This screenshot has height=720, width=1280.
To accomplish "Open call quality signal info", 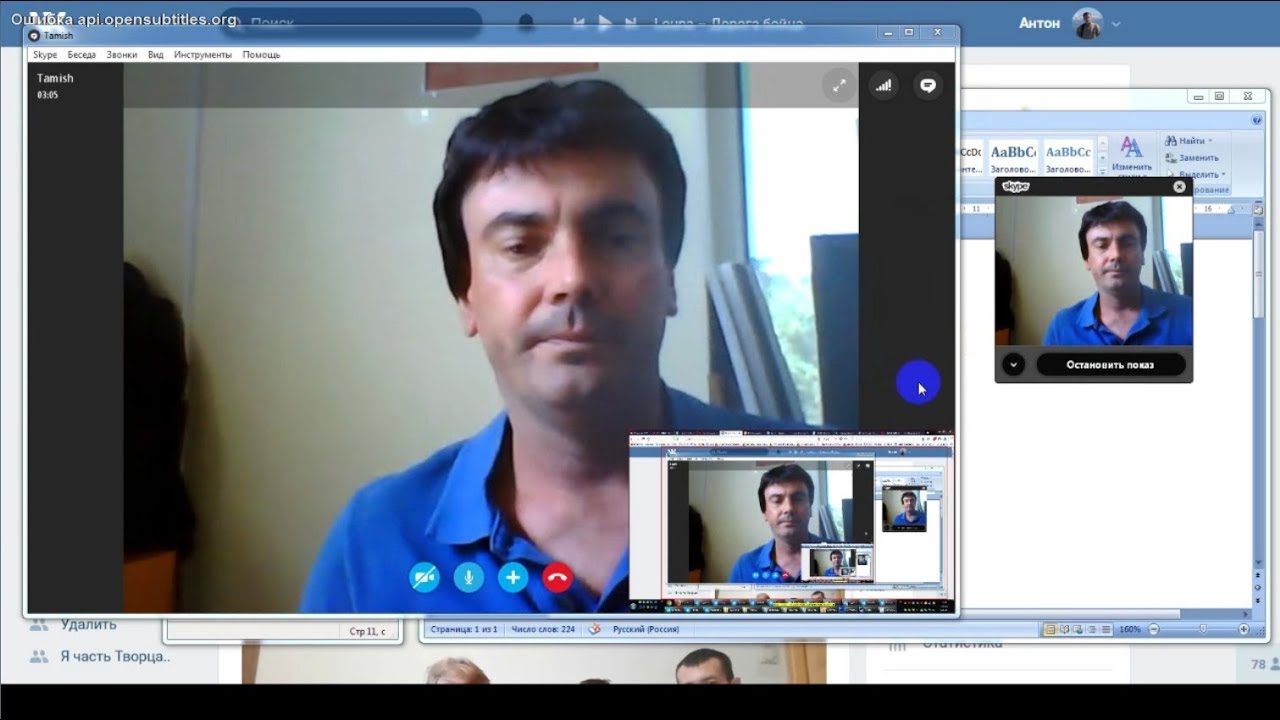I will click(x=883, y=85).
